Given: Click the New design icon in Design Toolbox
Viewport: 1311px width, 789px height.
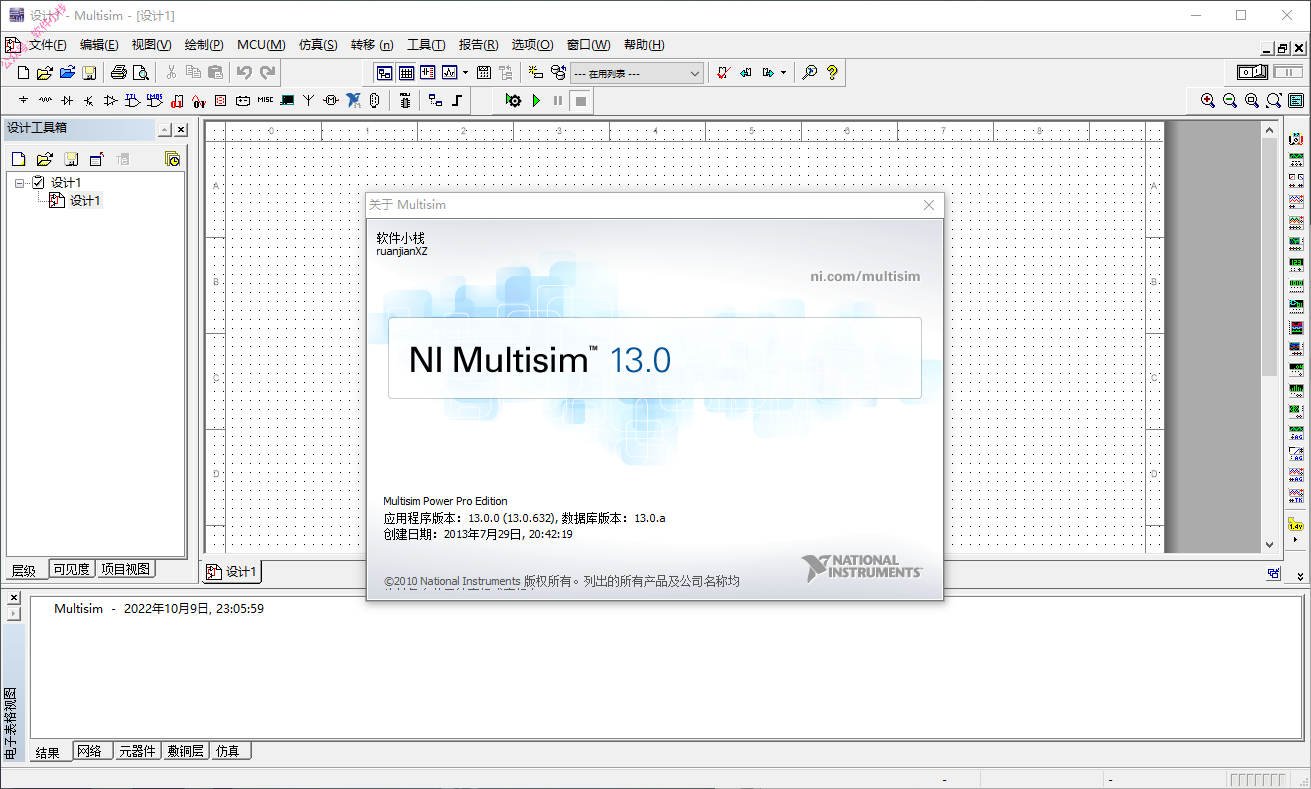Looking at the screenshot, I should click(x=17, y=159).
